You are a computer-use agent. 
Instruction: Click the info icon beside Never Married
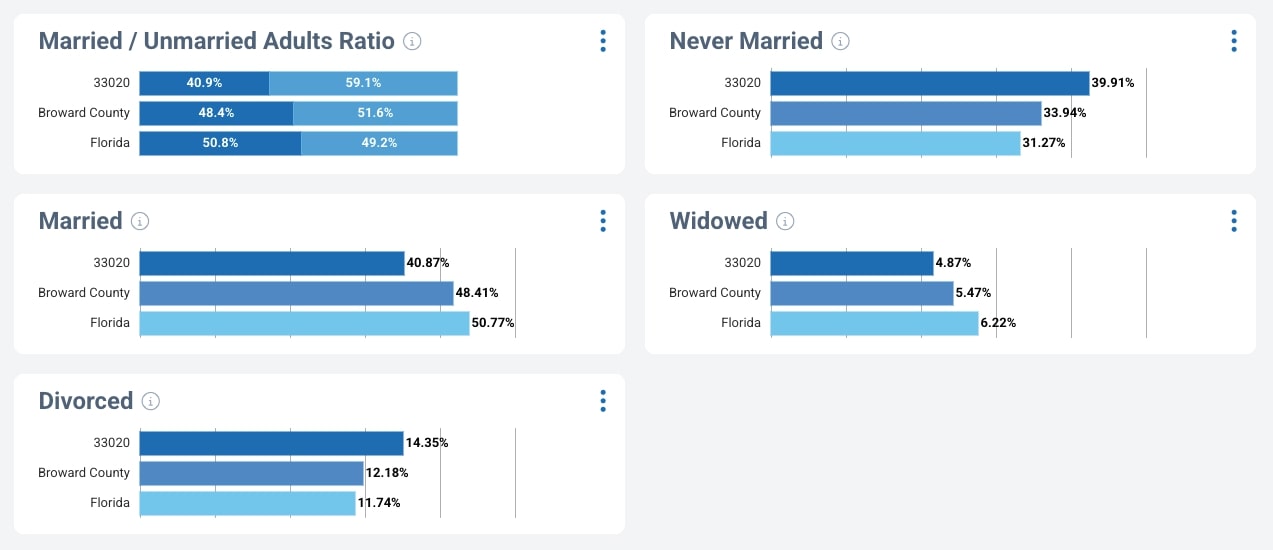point(841,41)
